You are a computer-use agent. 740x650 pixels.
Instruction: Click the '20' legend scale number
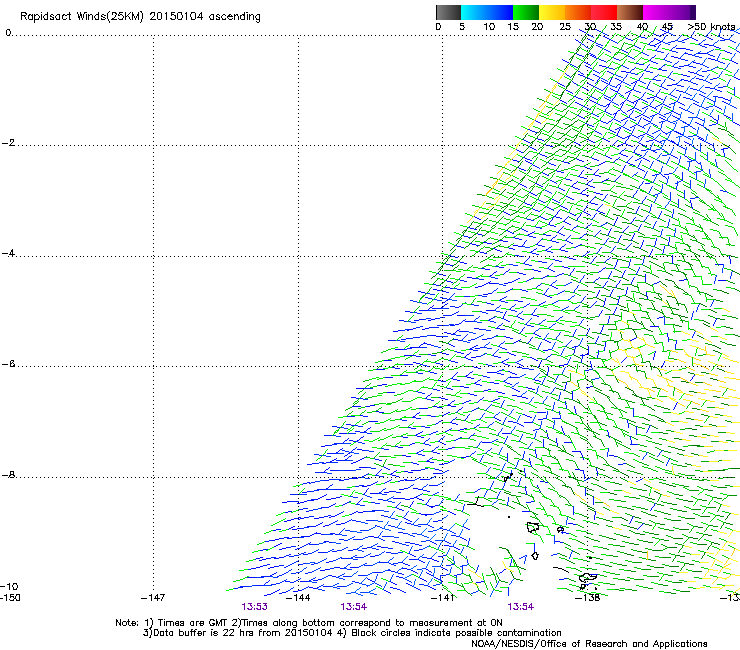tap(537, 27)
